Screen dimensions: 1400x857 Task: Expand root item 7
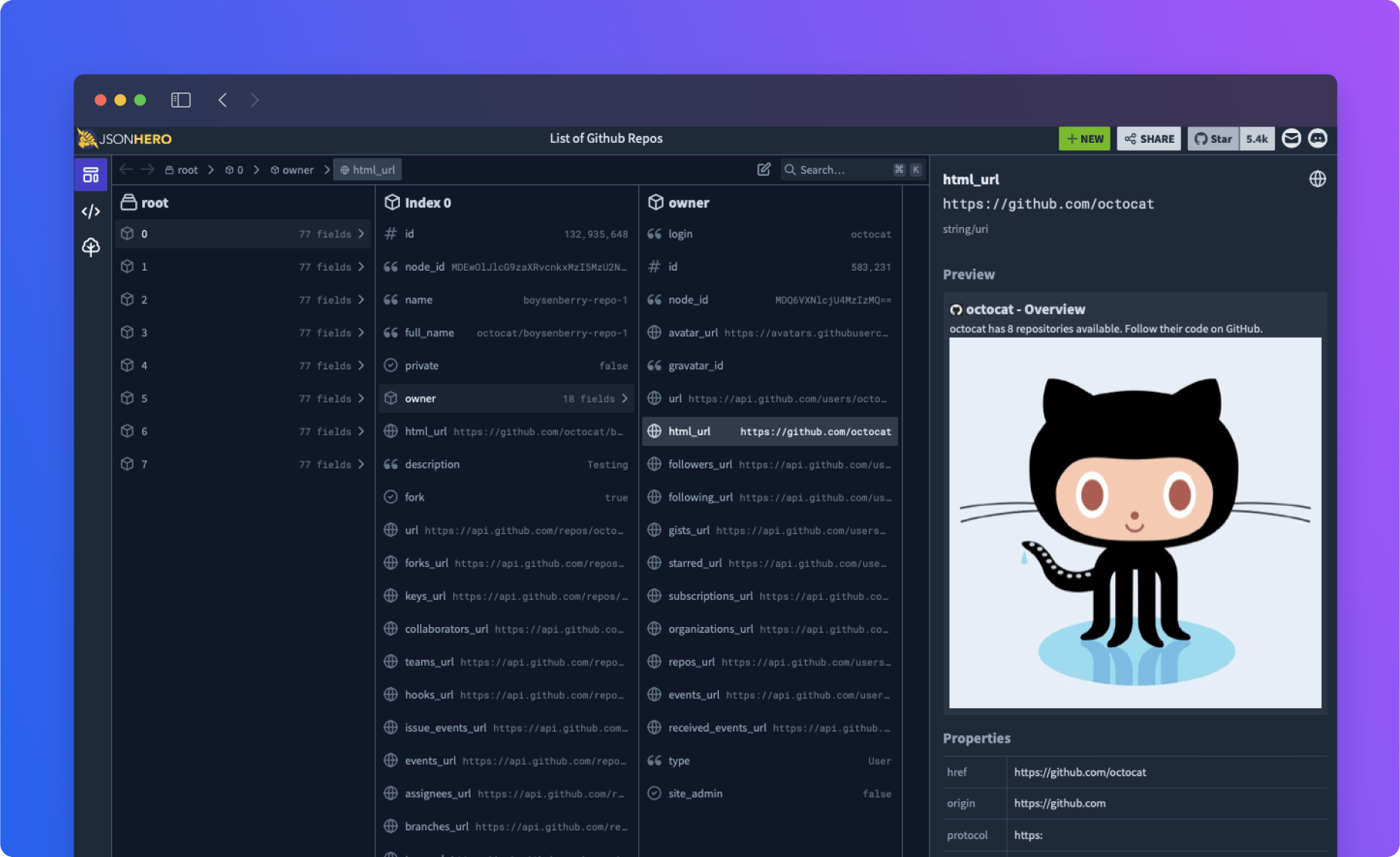[243, 465]
